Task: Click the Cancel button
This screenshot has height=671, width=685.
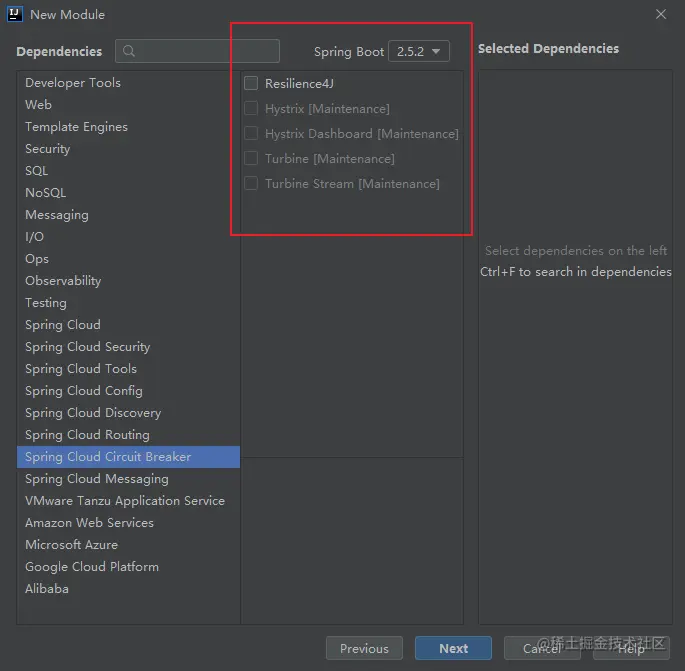Action: coord(542,648)
